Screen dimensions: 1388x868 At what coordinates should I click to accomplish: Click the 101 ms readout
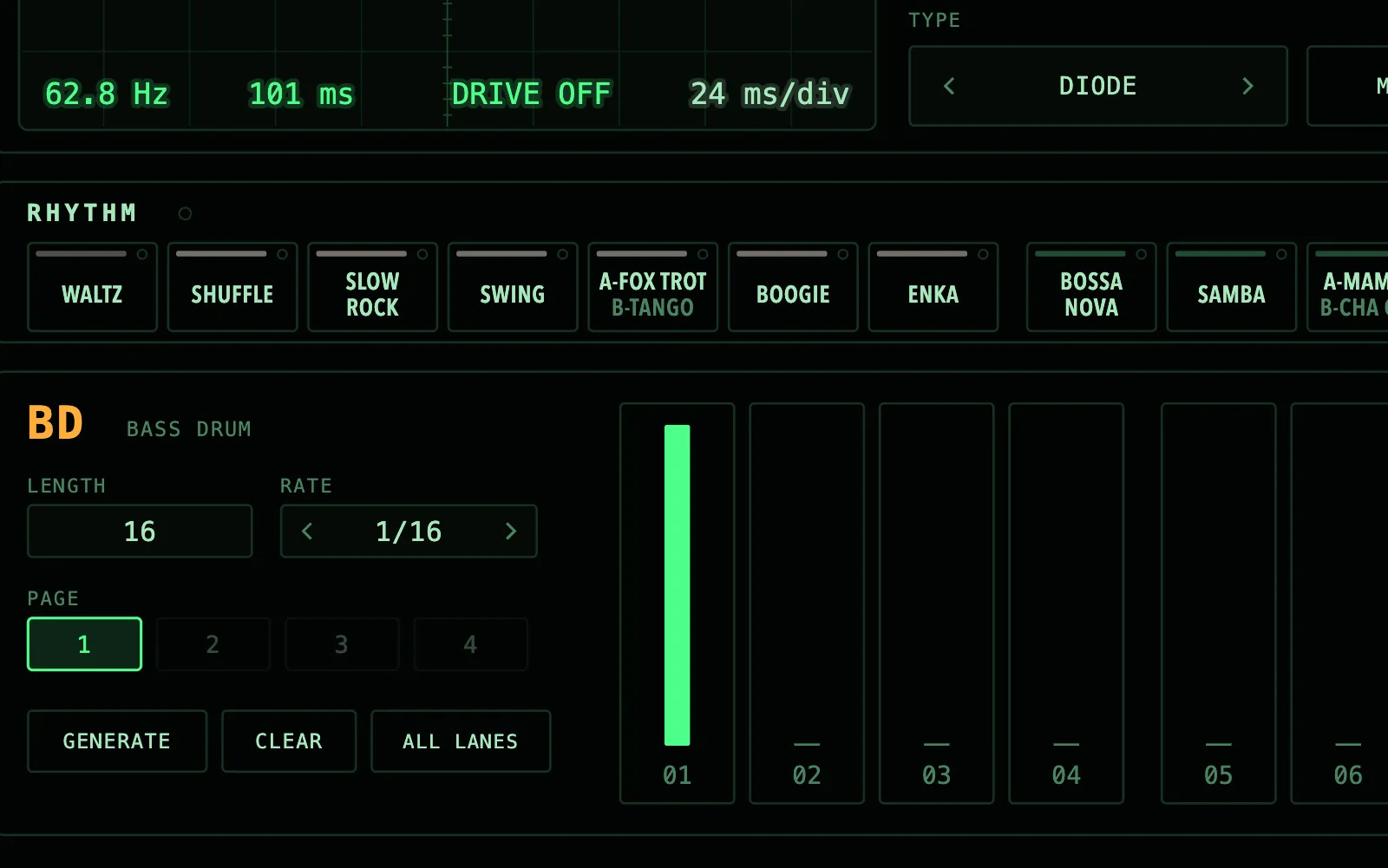[x=301, y=94]
